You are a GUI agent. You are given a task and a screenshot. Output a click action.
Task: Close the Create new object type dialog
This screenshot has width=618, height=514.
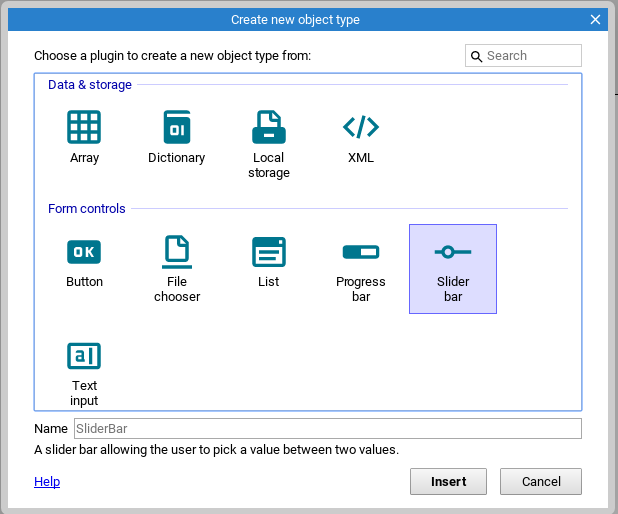pos(595,19)
